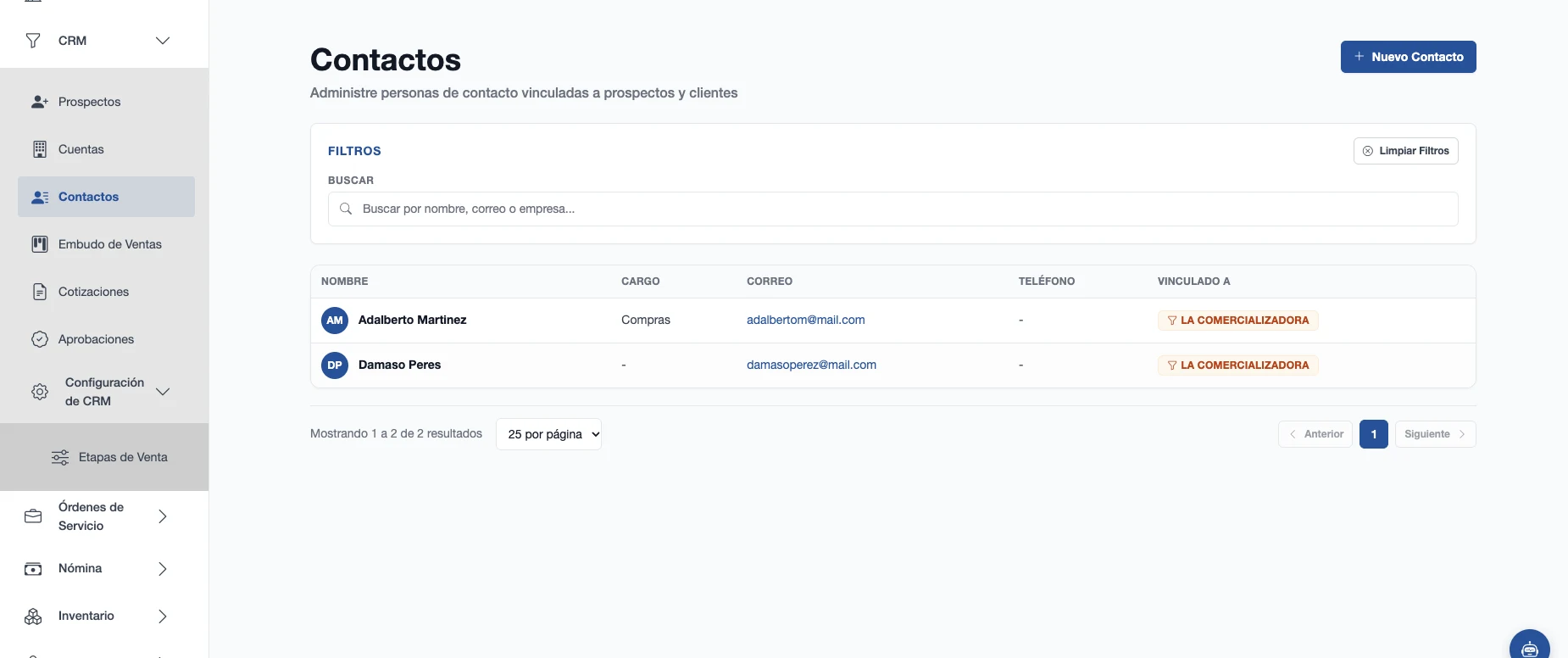Select page 1 in pagination
This screenshot has height=658, width=1568.
point(1374,434)
